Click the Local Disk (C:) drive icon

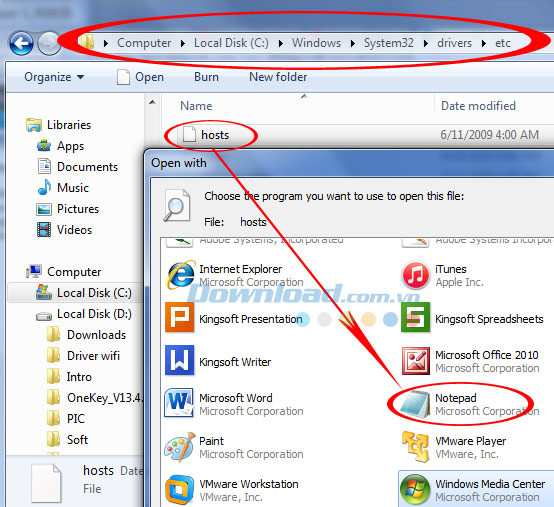(x=44, y=293)
